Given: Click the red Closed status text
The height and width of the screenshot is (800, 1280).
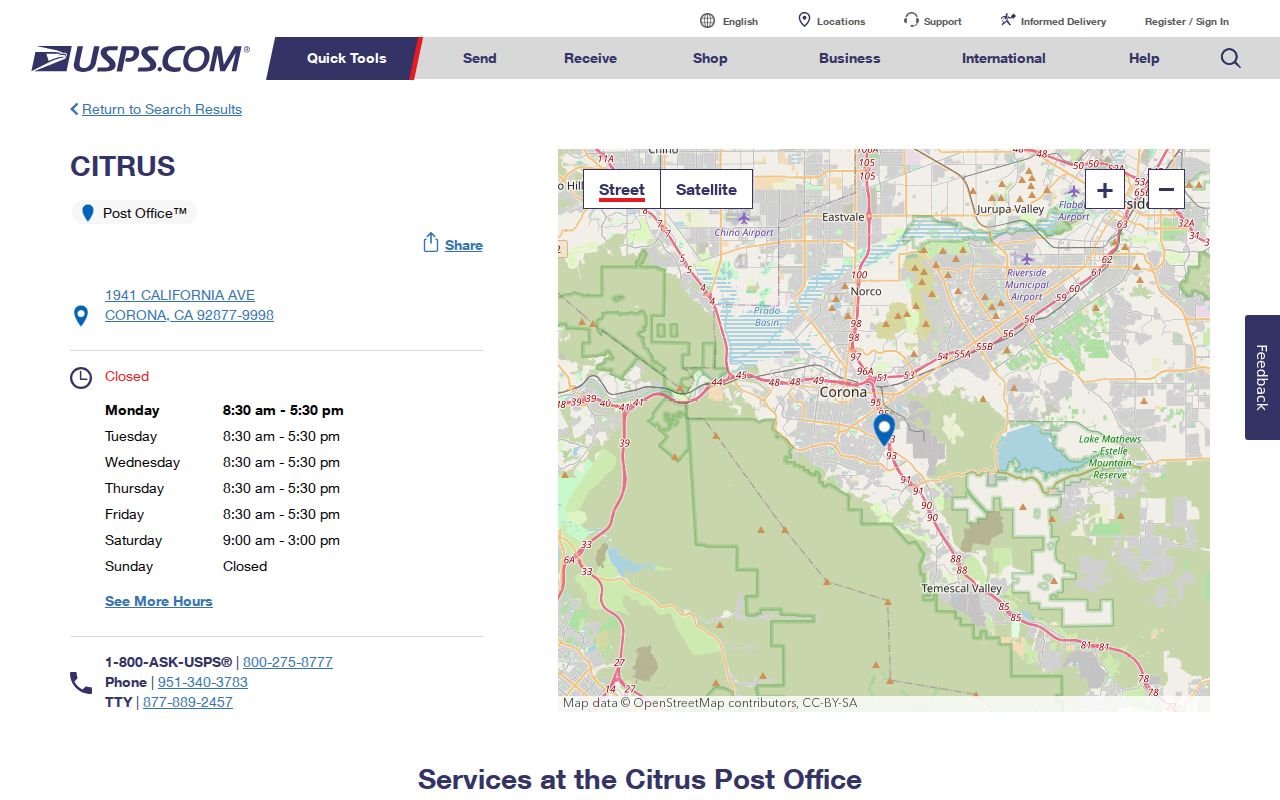Looking at the screenshot, I should tap(127, 376).
